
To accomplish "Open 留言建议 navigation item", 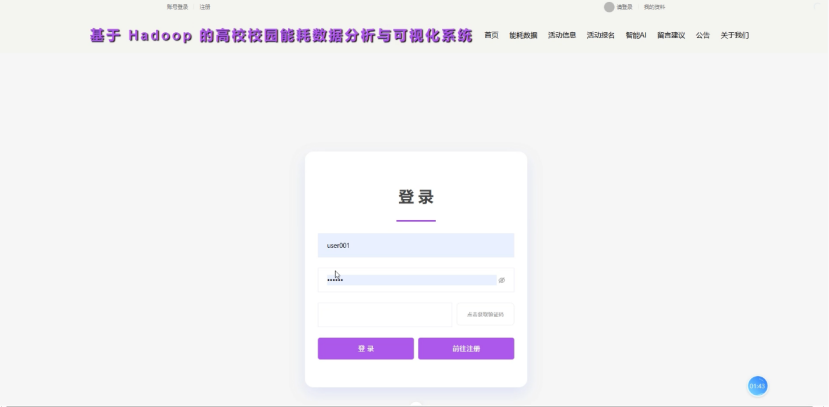I will (x=671, y=35).
